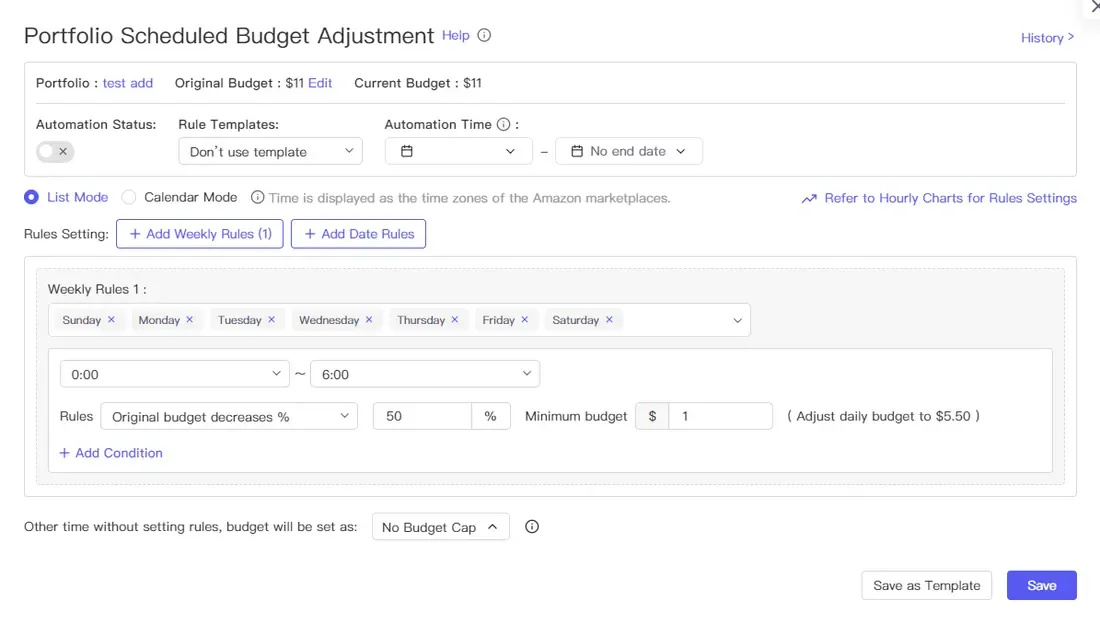
Task: Open the automation start date picker
Action: click(x=458, y=151)
